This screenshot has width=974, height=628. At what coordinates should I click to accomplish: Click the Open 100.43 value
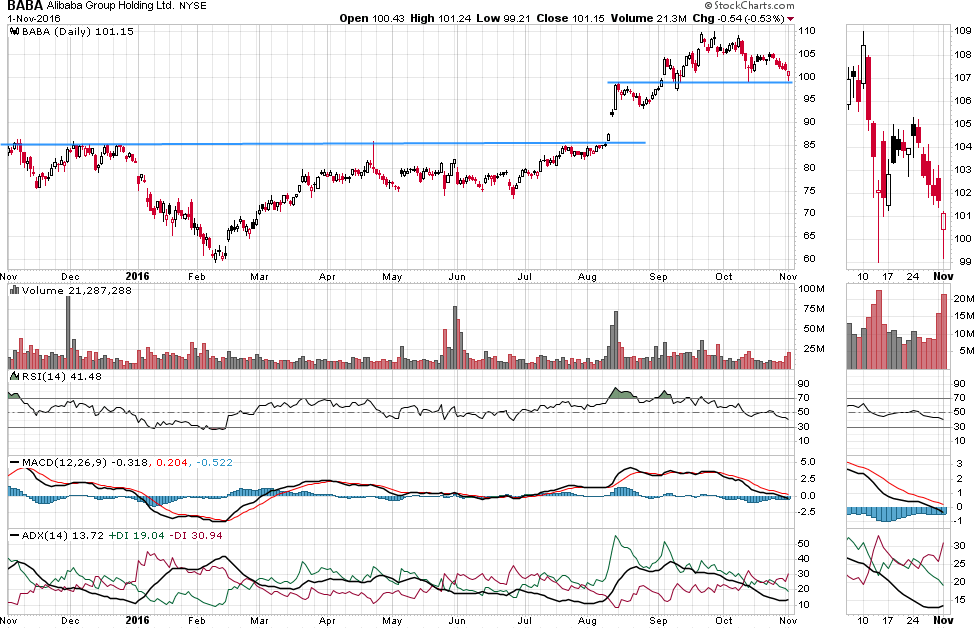(372, 19)
